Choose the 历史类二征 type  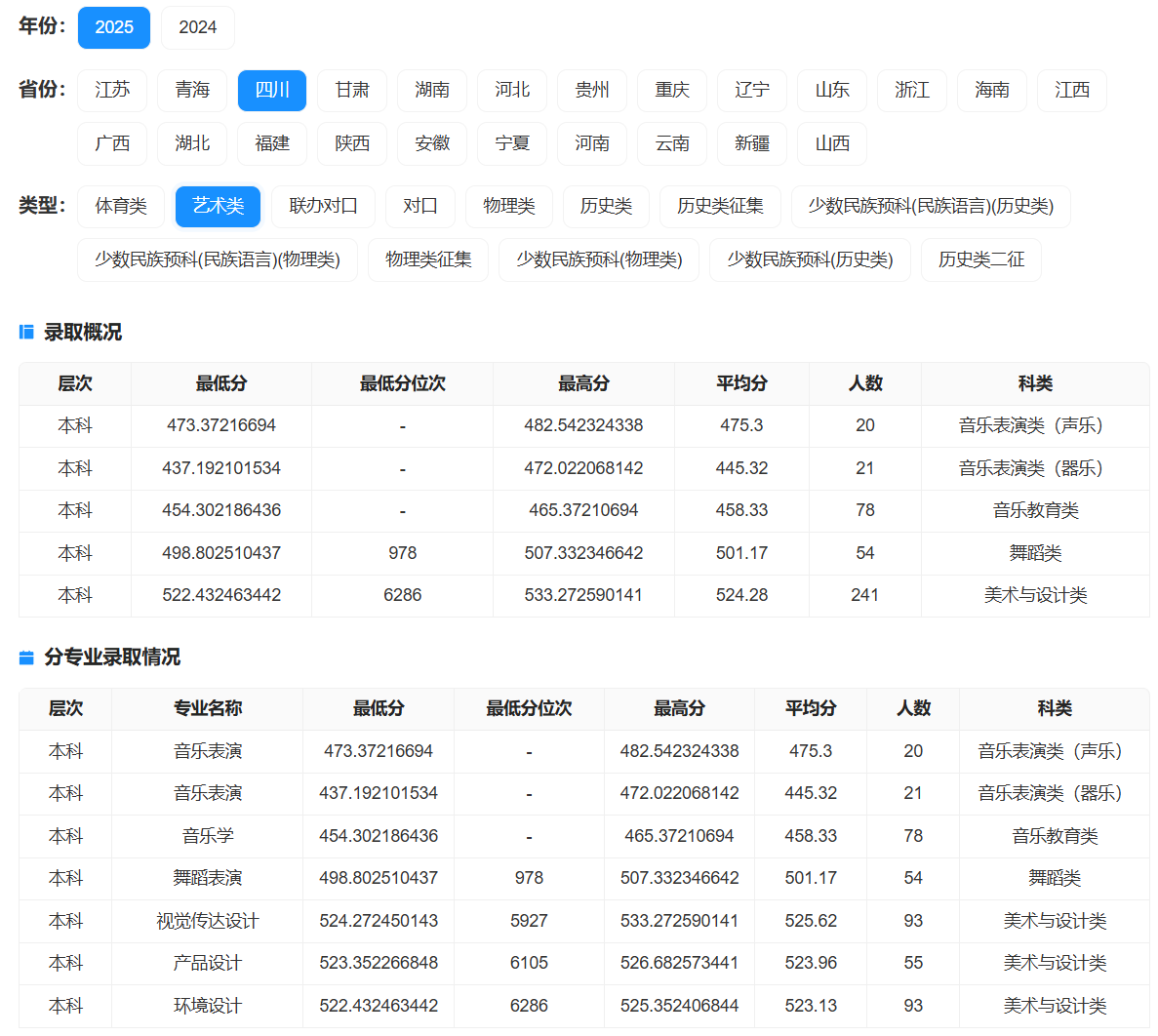(x=981, y=259)
